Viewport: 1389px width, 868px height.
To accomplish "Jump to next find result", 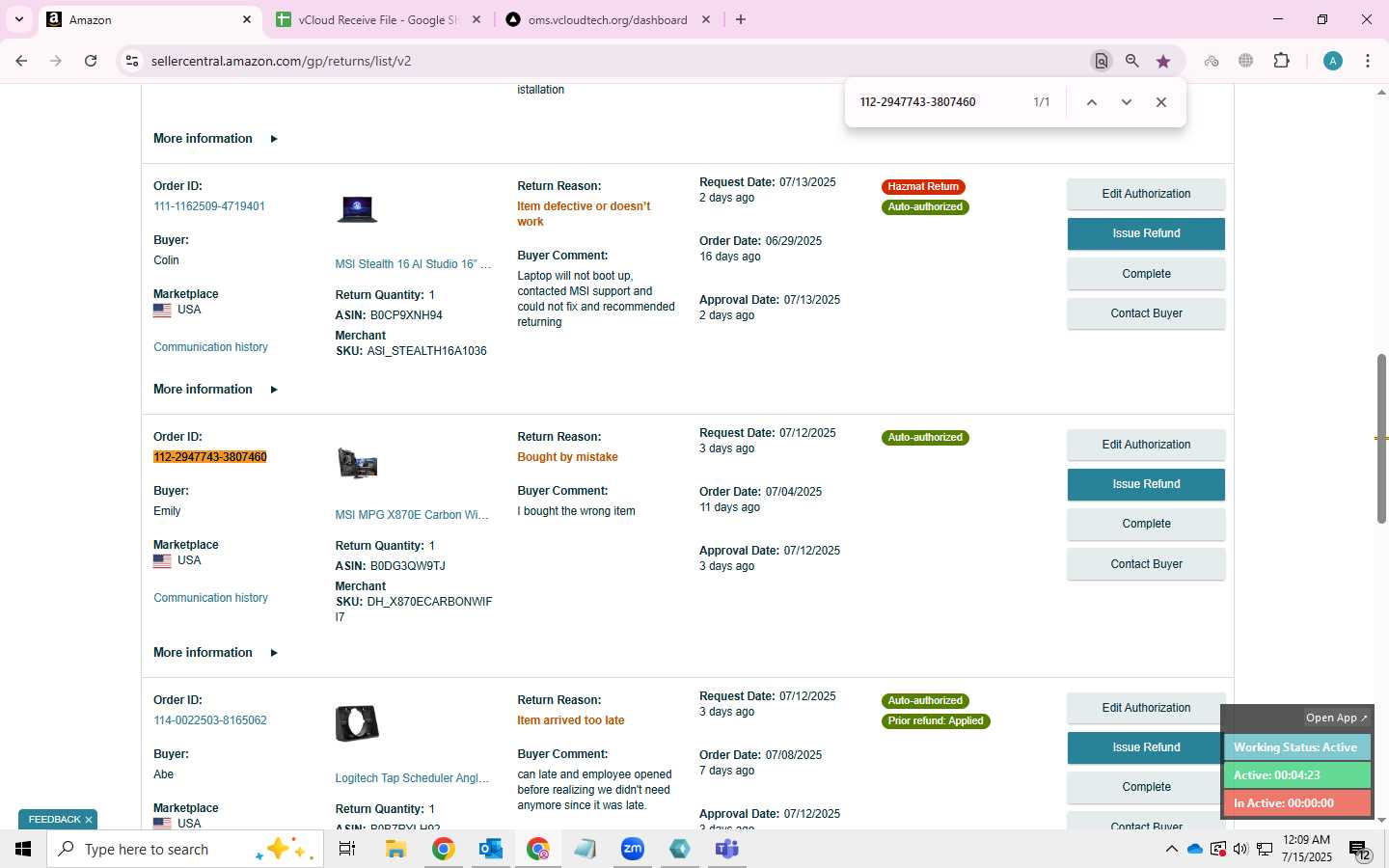I will tap(1126, 102).
